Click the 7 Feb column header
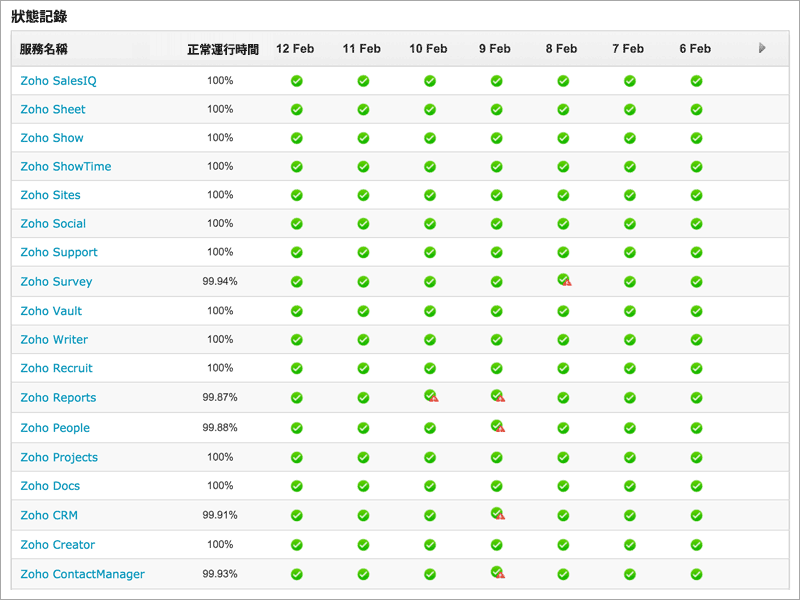800x600 pixels. point(628,48)
